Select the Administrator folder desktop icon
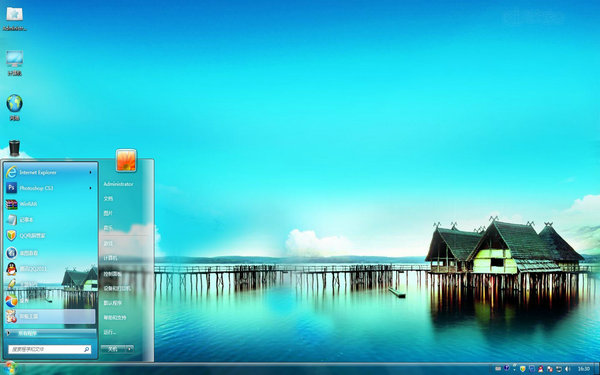 point(15,18)
